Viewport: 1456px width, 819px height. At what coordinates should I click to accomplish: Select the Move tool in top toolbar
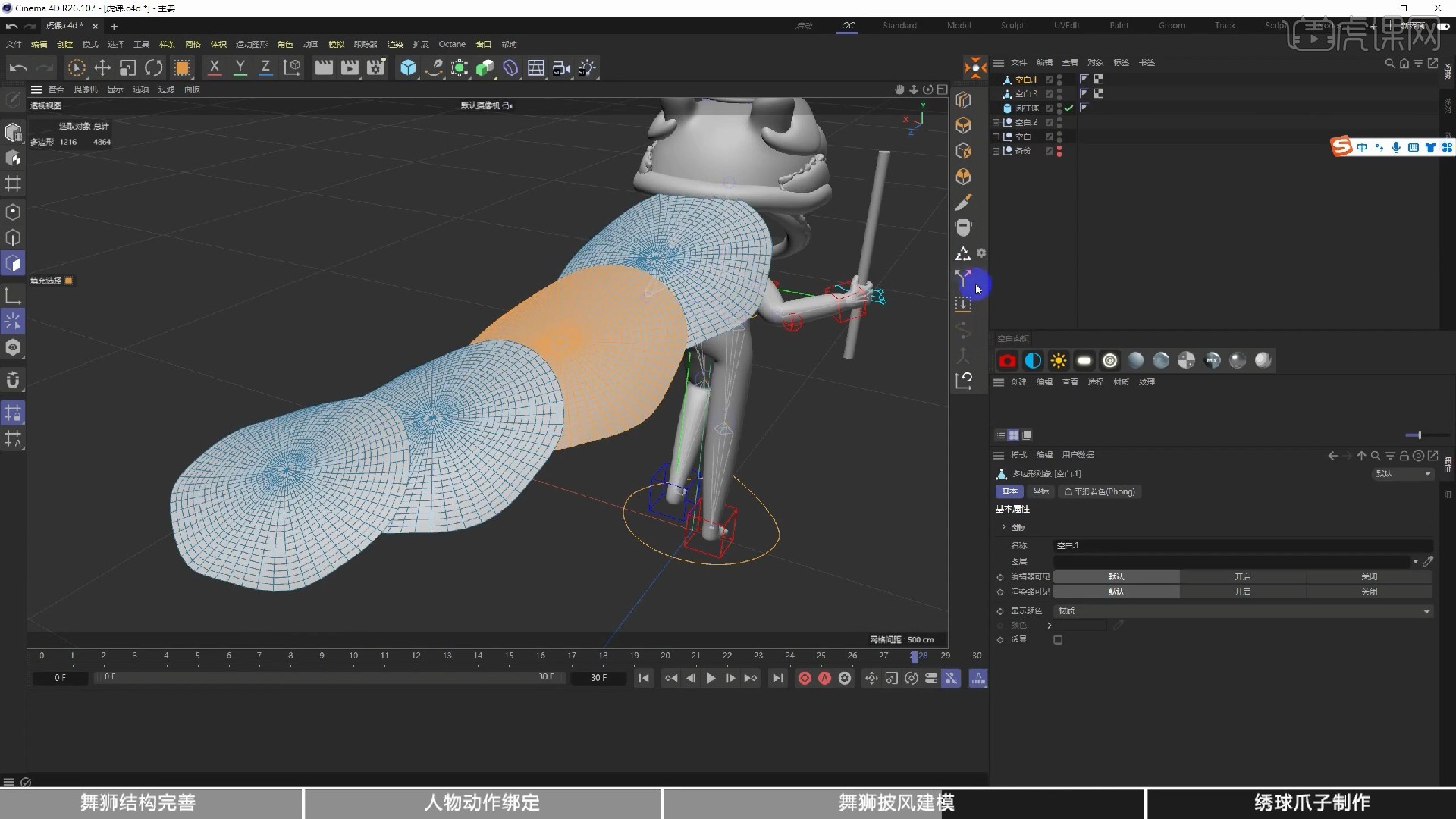[102, 68]
